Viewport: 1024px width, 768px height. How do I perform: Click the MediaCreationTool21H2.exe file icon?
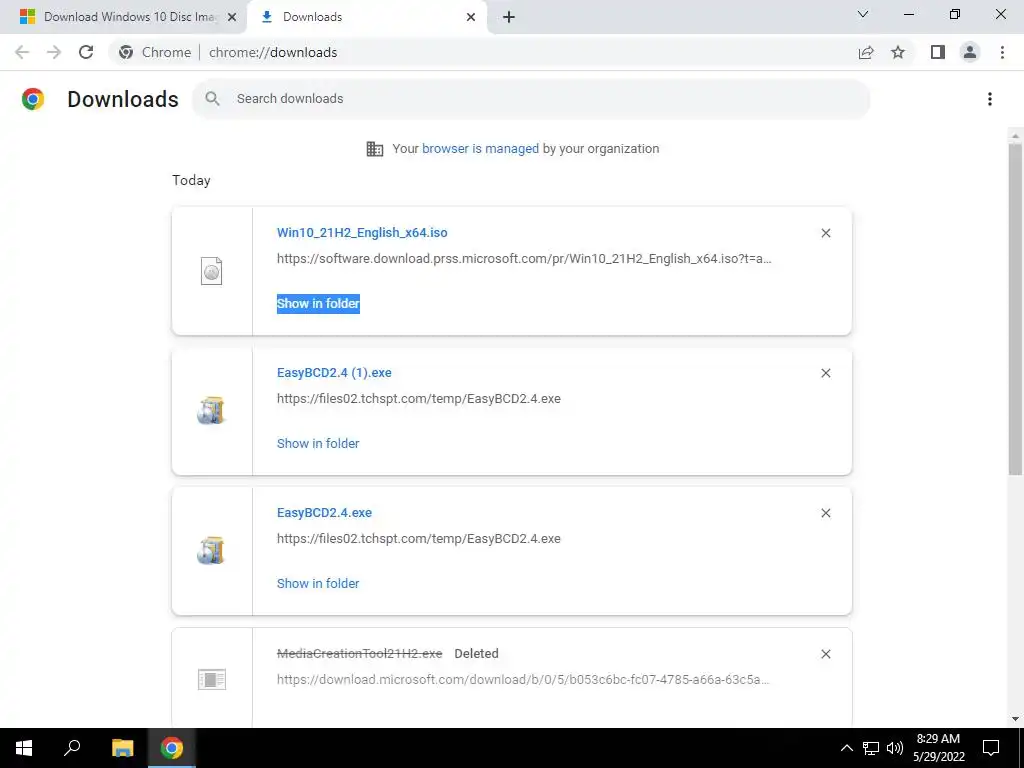pos(212,679)
